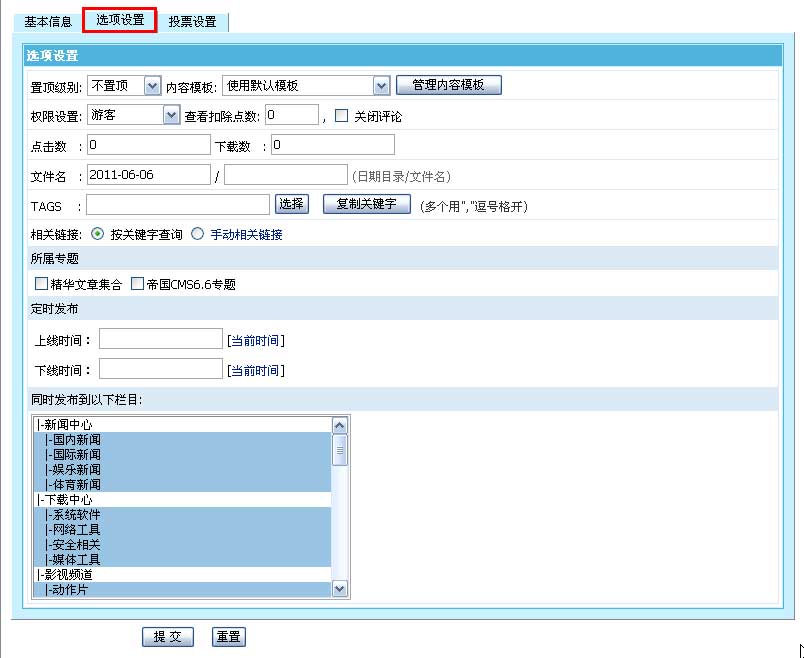Select the 按关键字查询 radio option
Image resolution: width=804 pixels, height=658 pixels.
pos(97,235)
